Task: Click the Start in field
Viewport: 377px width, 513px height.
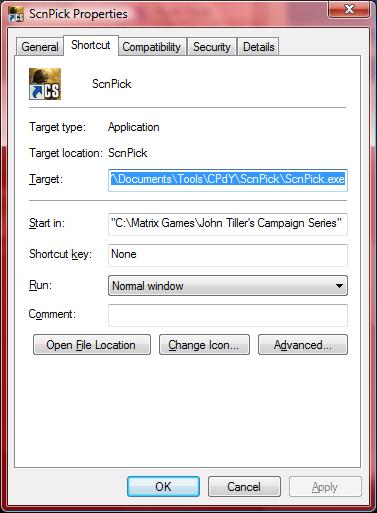Action: tap(228, 224)
